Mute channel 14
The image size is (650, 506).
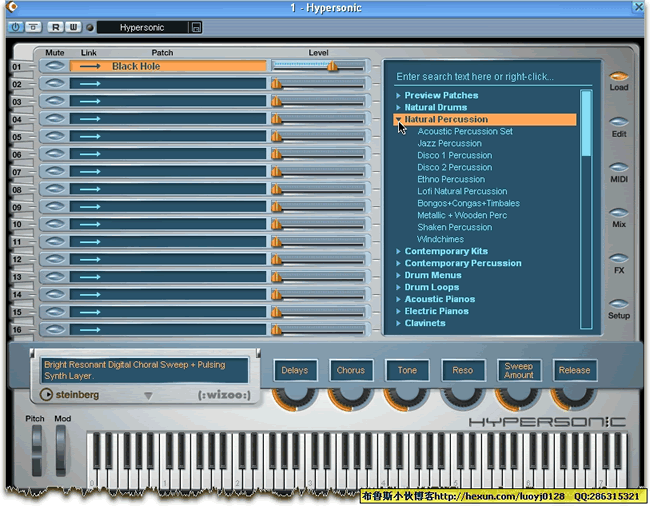[x=54, y=294]
